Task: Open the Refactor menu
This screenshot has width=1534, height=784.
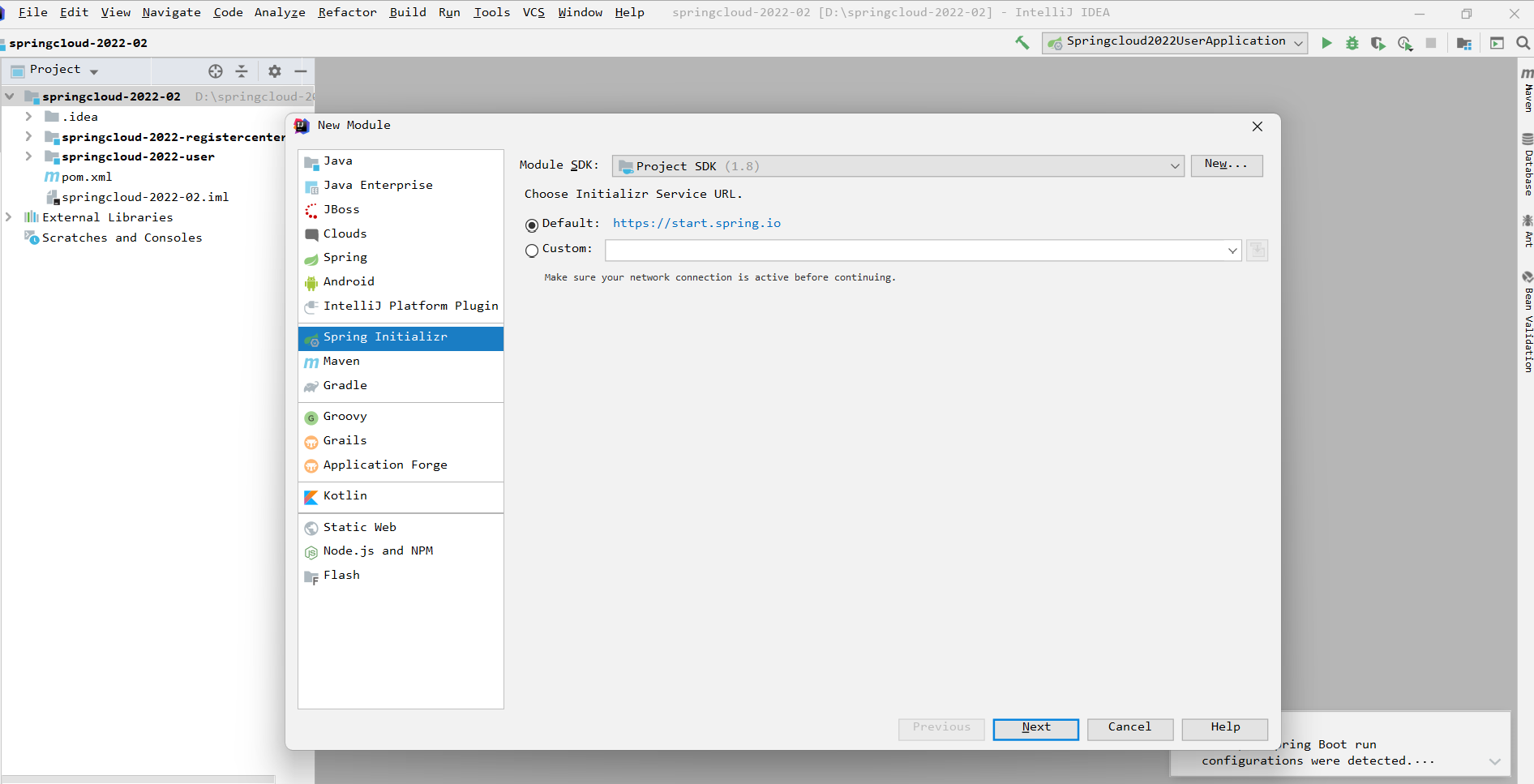Action: pyautogui.click(x=347, y=12)
